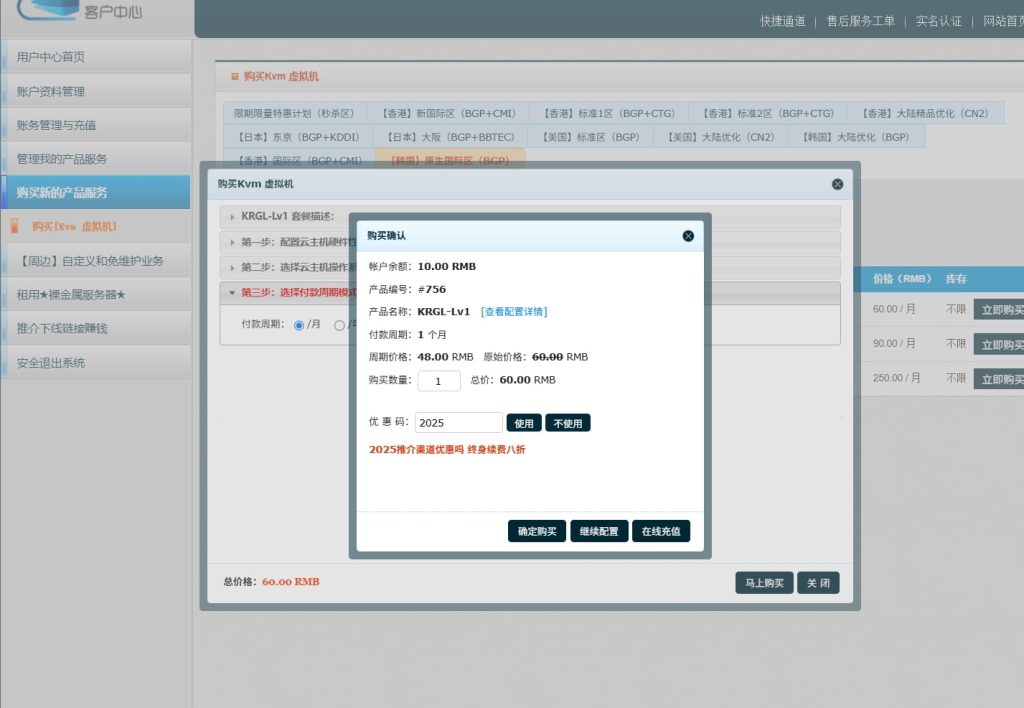Click the 确定购买 confirm purchase button
This screenshot has height=708, width=1024.
pos(537,531)
